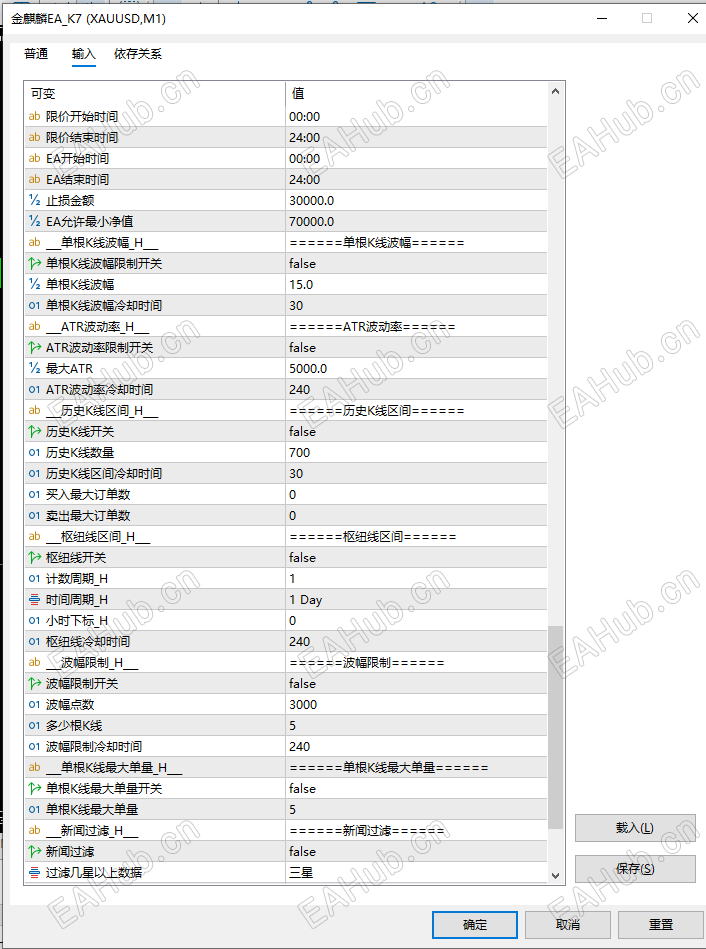Viewport: 706px width, 949px height.
Task: Click the vertical scrollbar thumb
Action: (555, 727)
